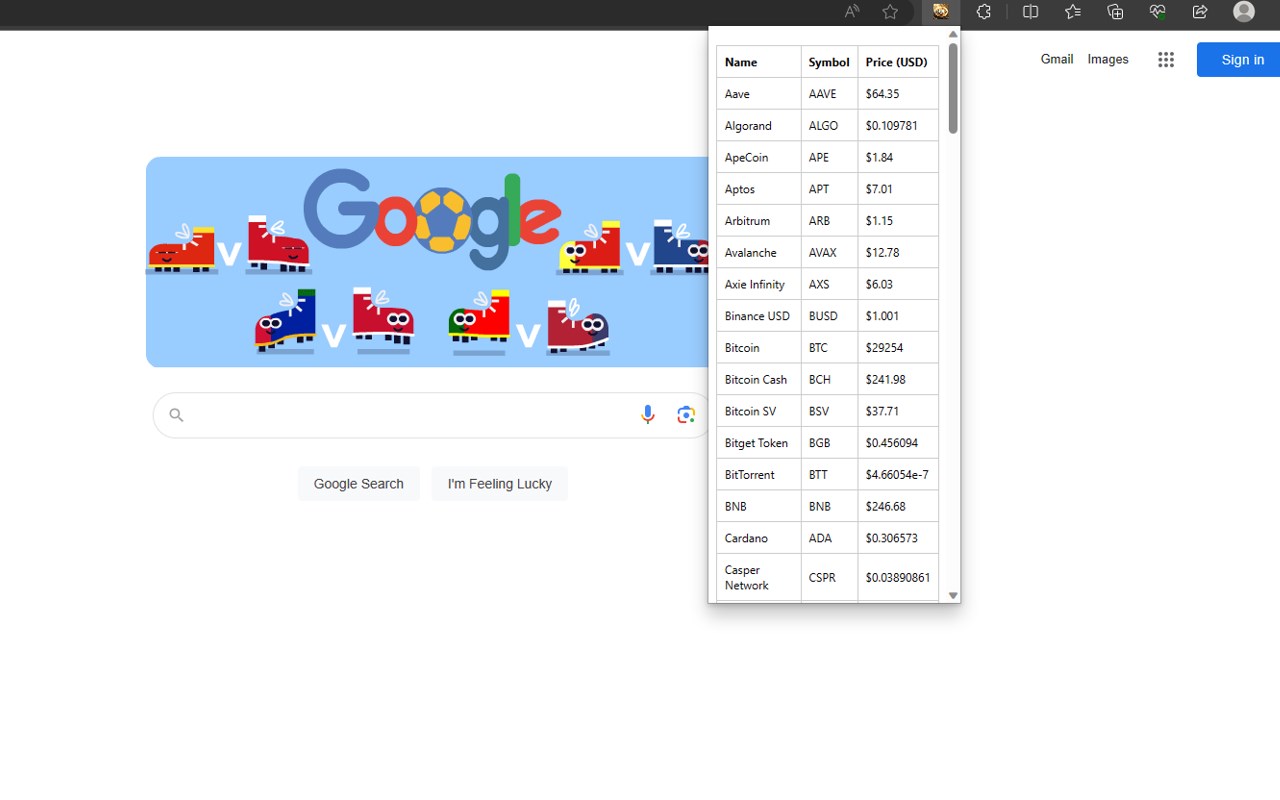Click the $0.03890861 Casper price
Image resolution: width=1280 pixels, height=800 pixels.
[x=898, y=578]
